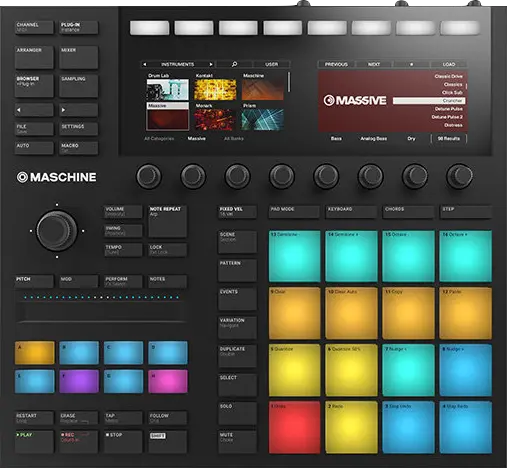This screenshot has height=468, width=507.
Task: Open the Massive product filter label
Action: click(x=196, y=138)
